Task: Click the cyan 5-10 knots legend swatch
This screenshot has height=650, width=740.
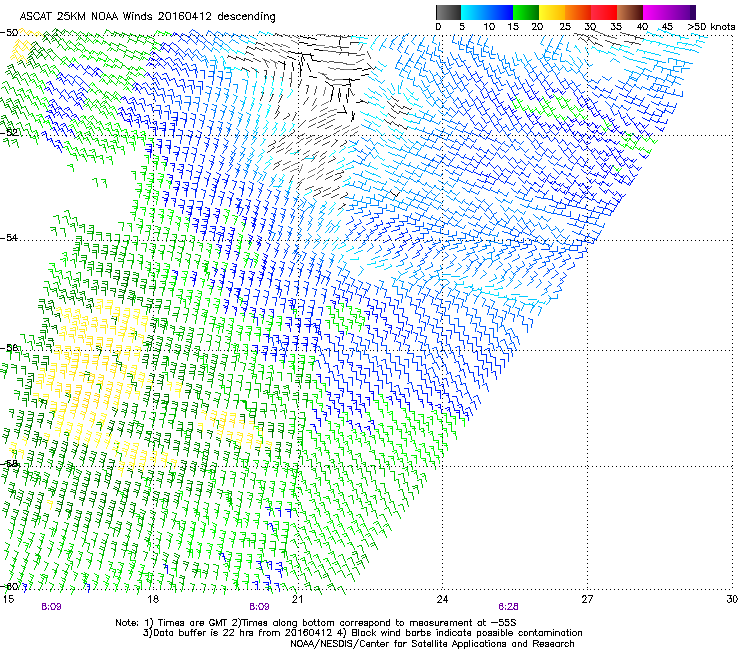Action: [x=474, y=12]
